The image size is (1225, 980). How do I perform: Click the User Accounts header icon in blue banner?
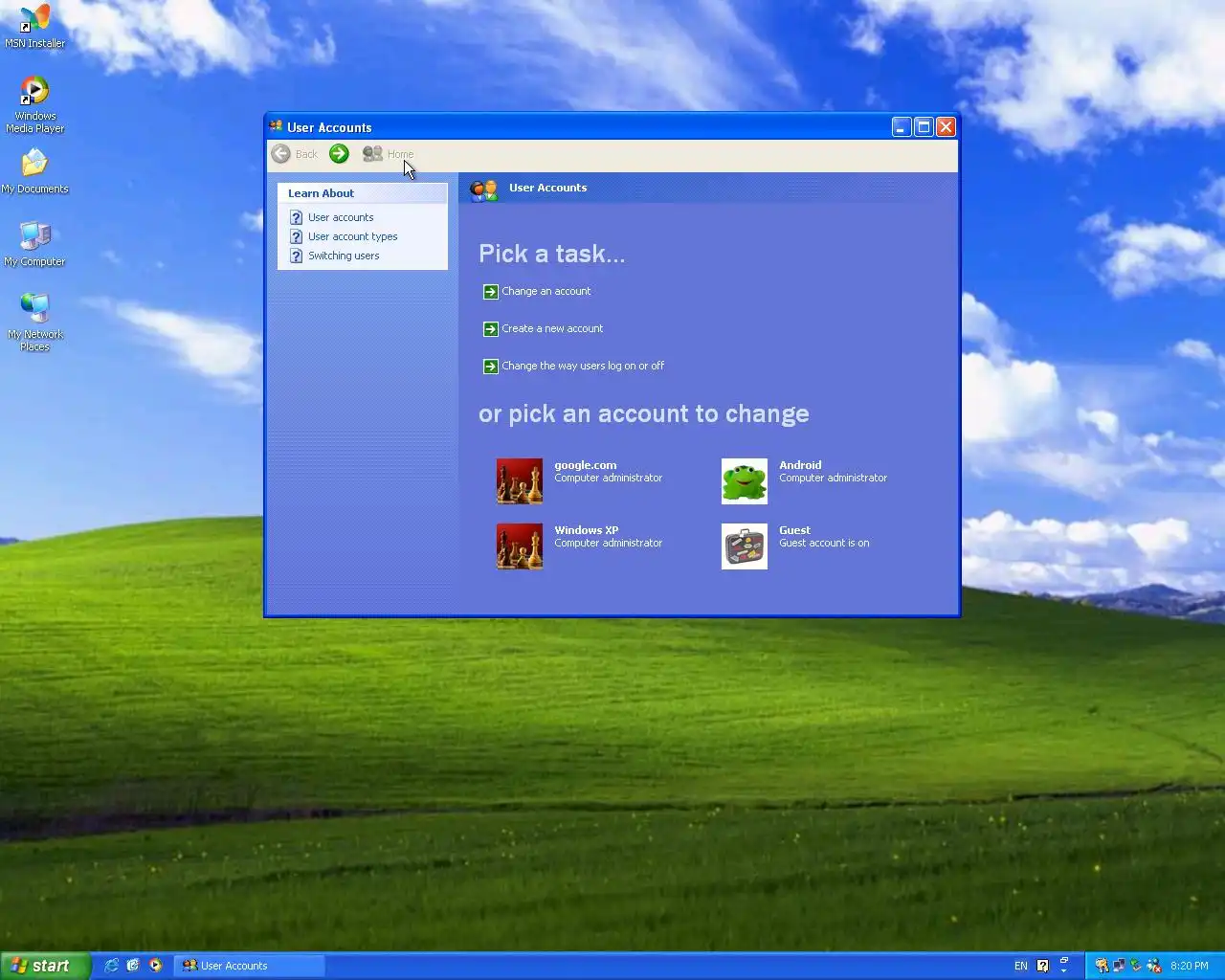tap(484, 189)
